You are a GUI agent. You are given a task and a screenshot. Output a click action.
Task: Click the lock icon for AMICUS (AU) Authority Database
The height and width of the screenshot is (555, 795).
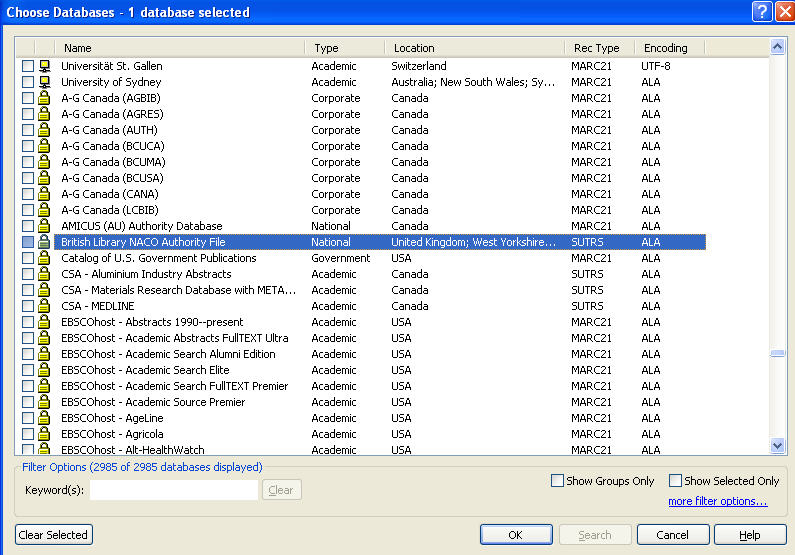[45, 226]
